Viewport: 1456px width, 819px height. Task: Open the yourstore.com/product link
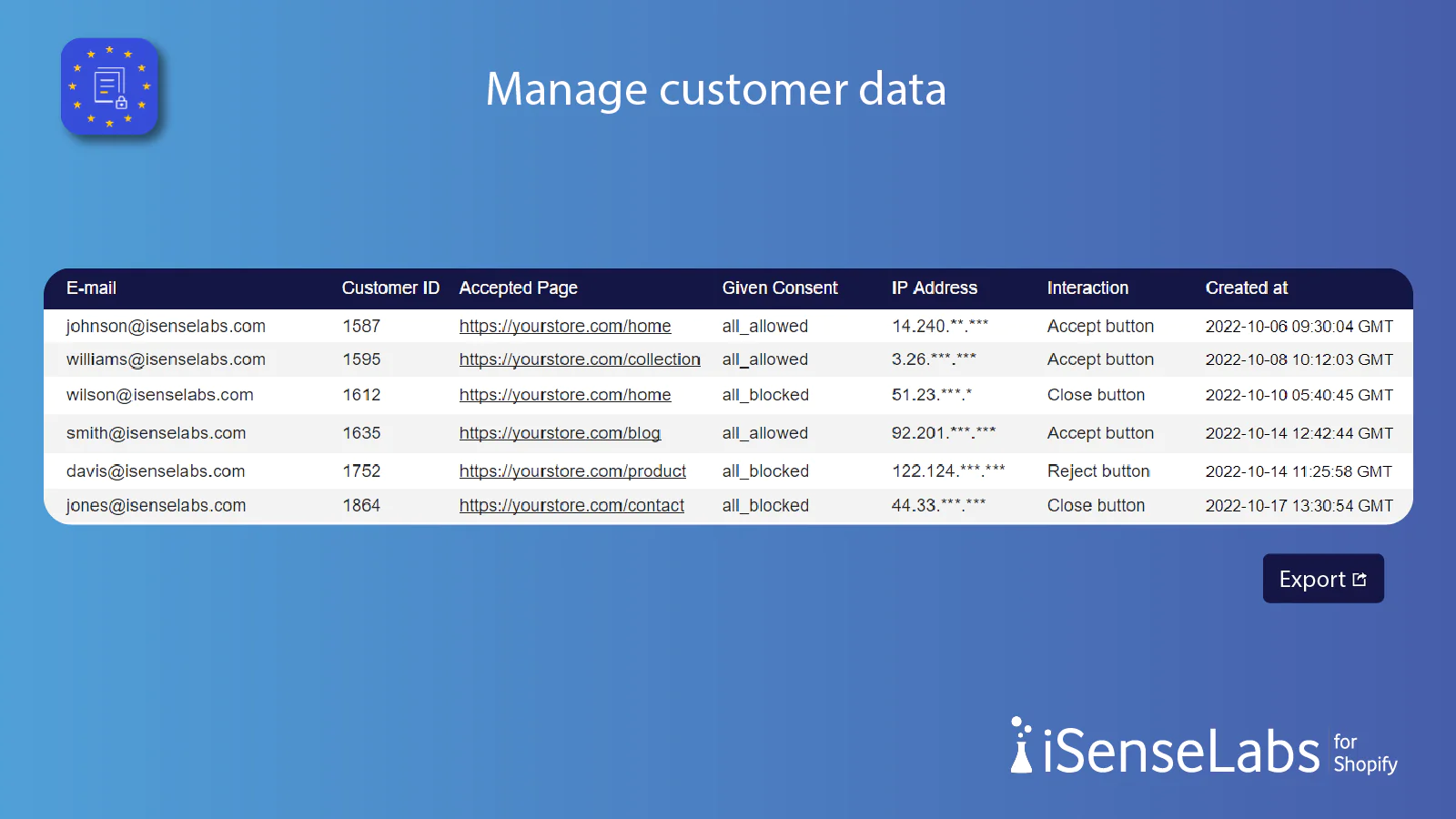coord(572,471)
